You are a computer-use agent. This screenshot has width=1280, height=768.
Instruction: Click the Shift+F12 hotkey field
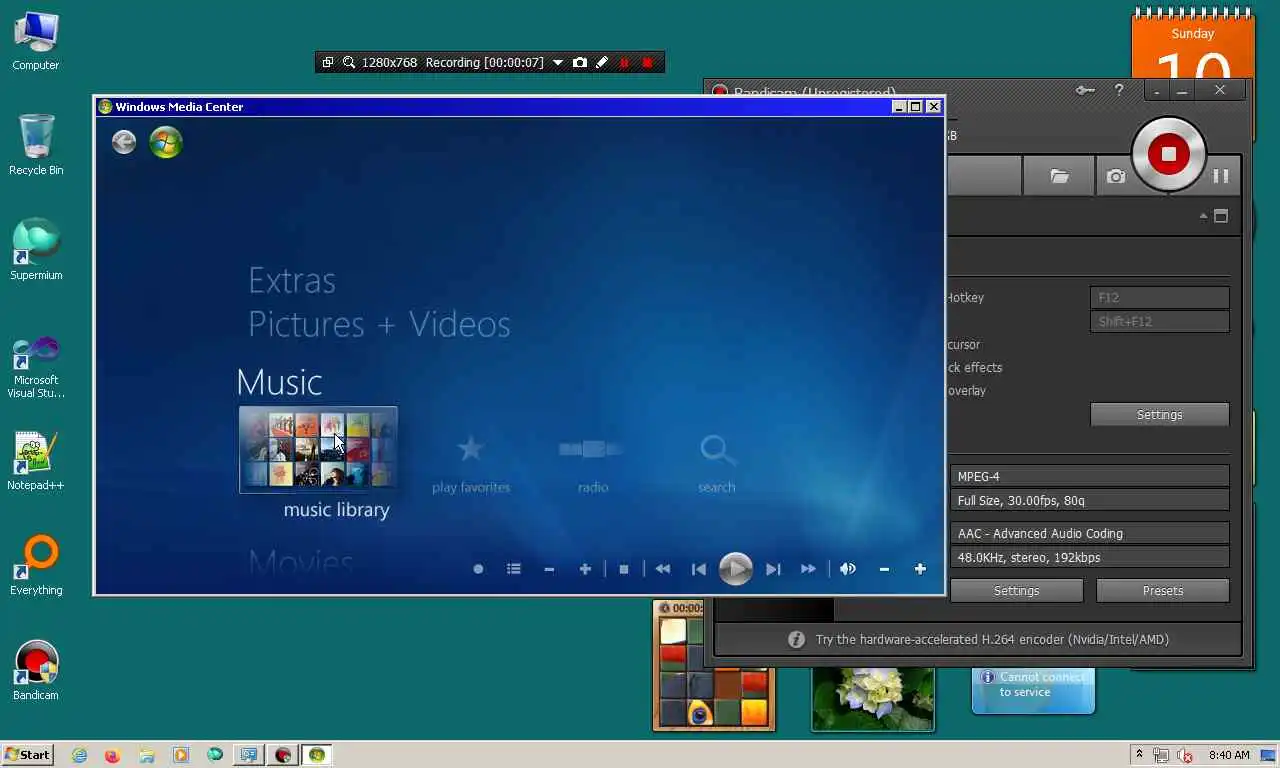(1159, 322)
